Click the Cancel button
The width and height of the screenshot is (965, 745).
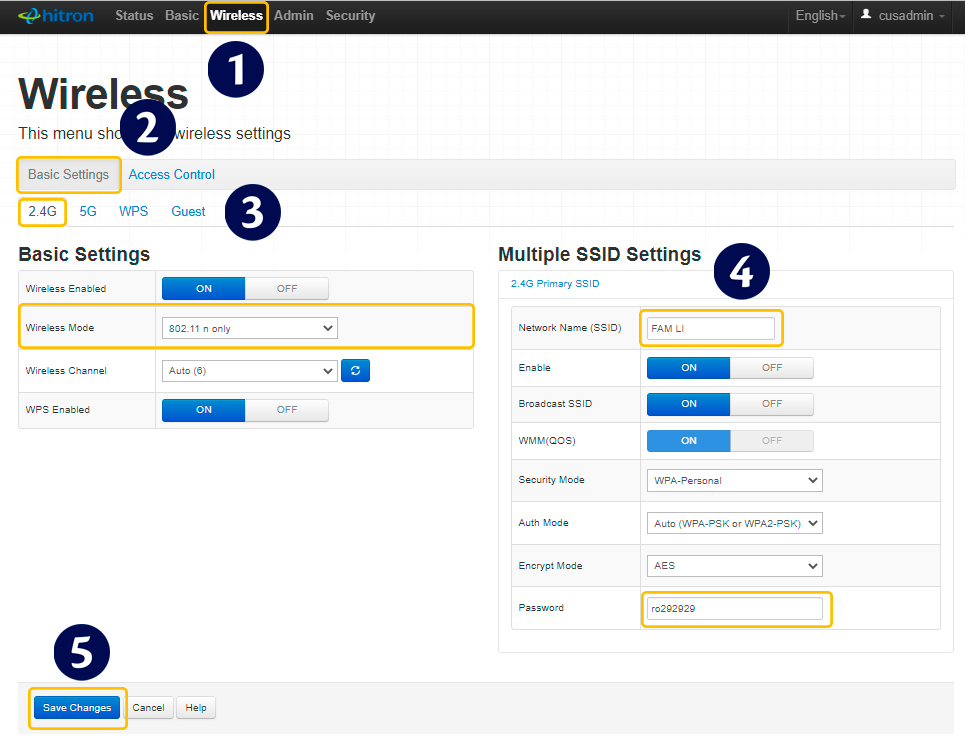pos(148,707)
